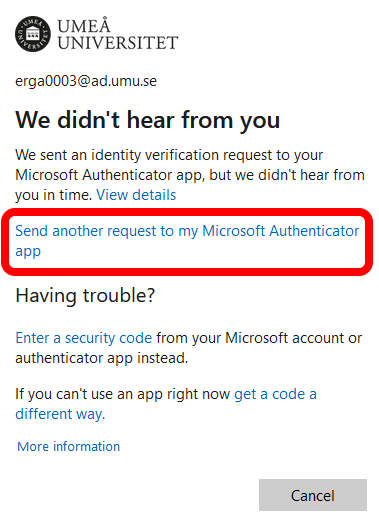This screenshot has width=379, height=524.
Task: Click the Umeå Universitet round seal logo
Action: [x=33, y=34]
